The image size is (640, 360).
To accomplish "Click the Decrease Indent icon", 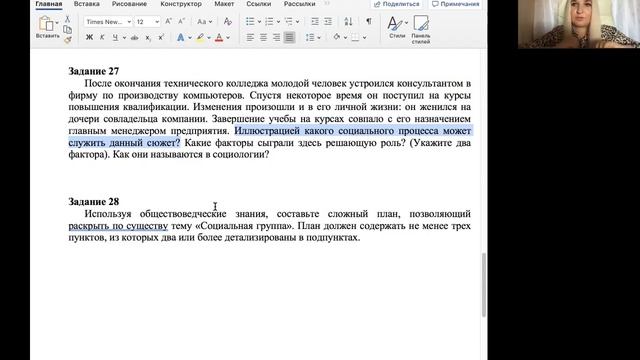I will point(315,21).
